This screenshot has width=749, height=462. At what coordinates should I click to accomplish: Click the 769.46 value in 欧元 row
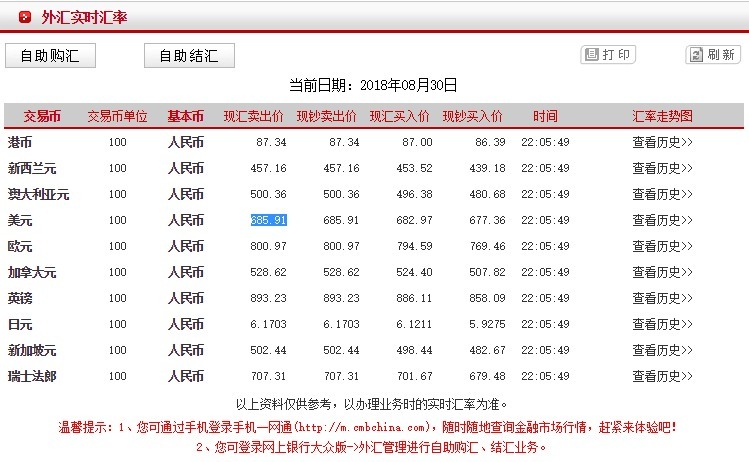point(487,247)
